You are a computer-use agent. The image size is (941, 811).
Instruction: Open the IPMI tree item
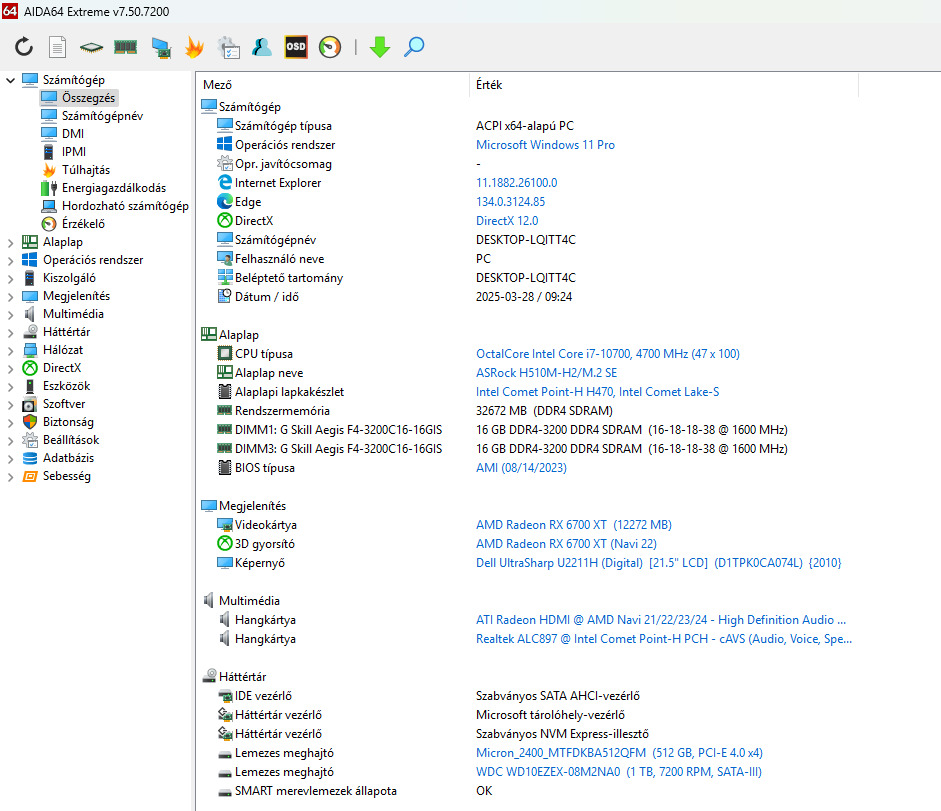(74, 152)
